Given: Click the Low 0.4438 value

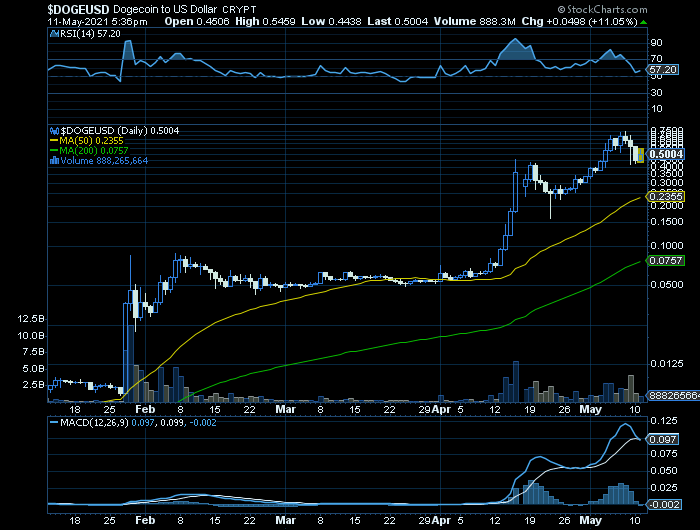Looking at the screenshot, I should click(x=331, y=21).
